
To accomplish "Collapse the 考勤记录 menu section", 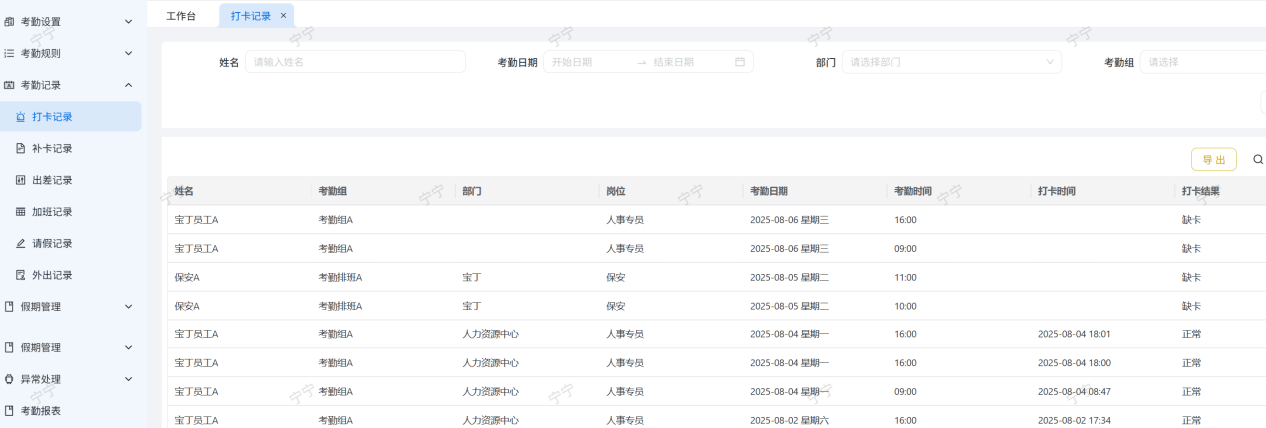I will (x=128, y=85).
